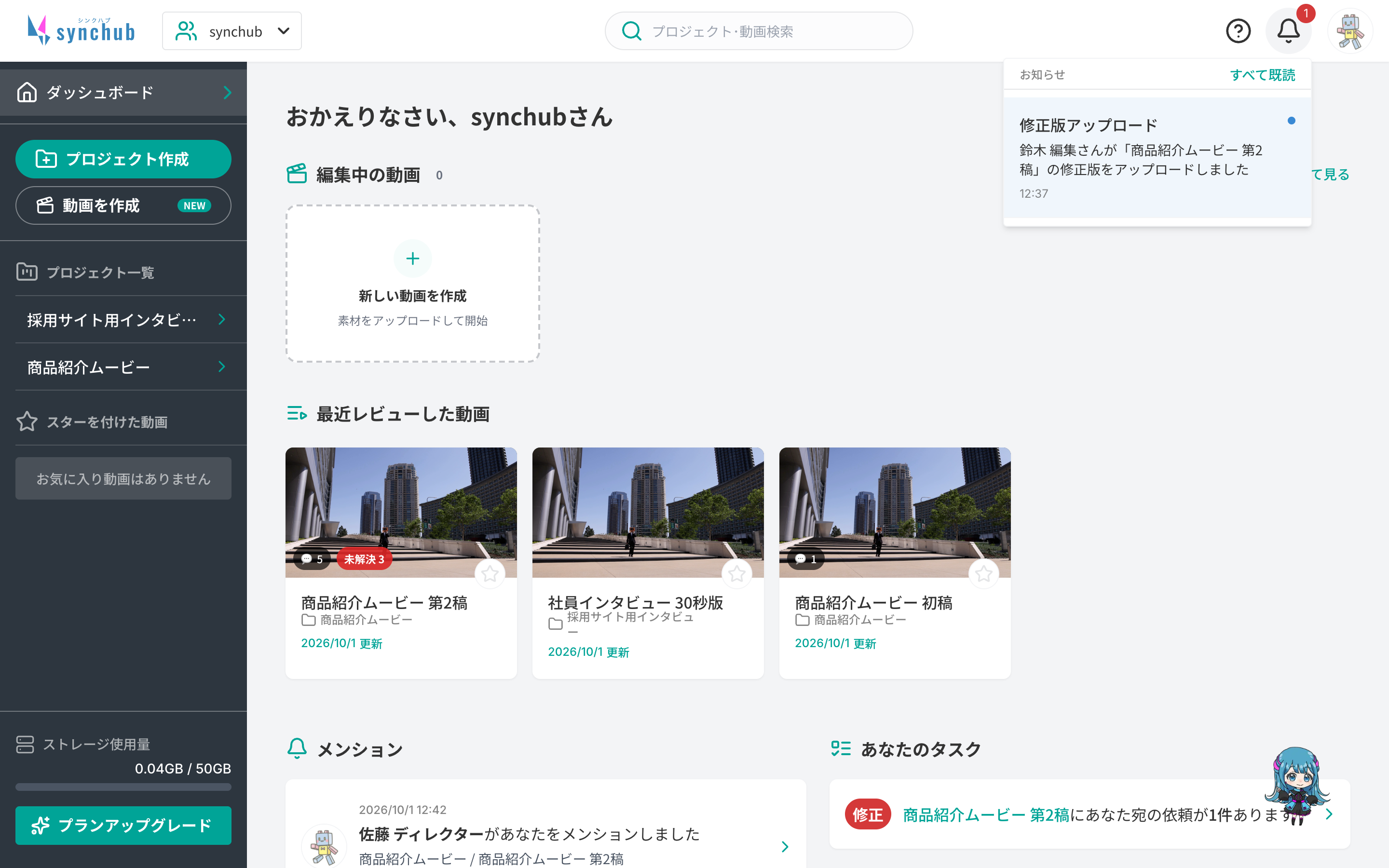This screenshot has height=868, width=1389.
Task: Click プランアップグレード button
Action: [x=123, y=826]
